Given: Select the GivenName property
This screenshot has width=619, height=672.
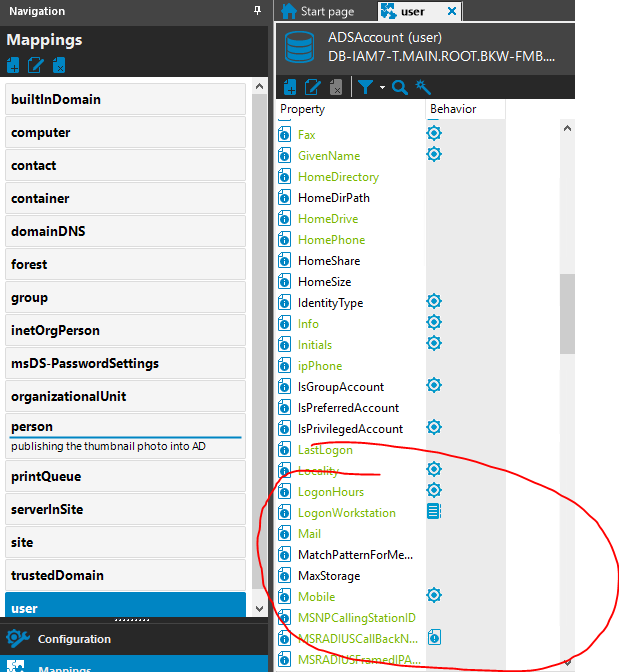Looking at the screenshot, I should point(329,156).
